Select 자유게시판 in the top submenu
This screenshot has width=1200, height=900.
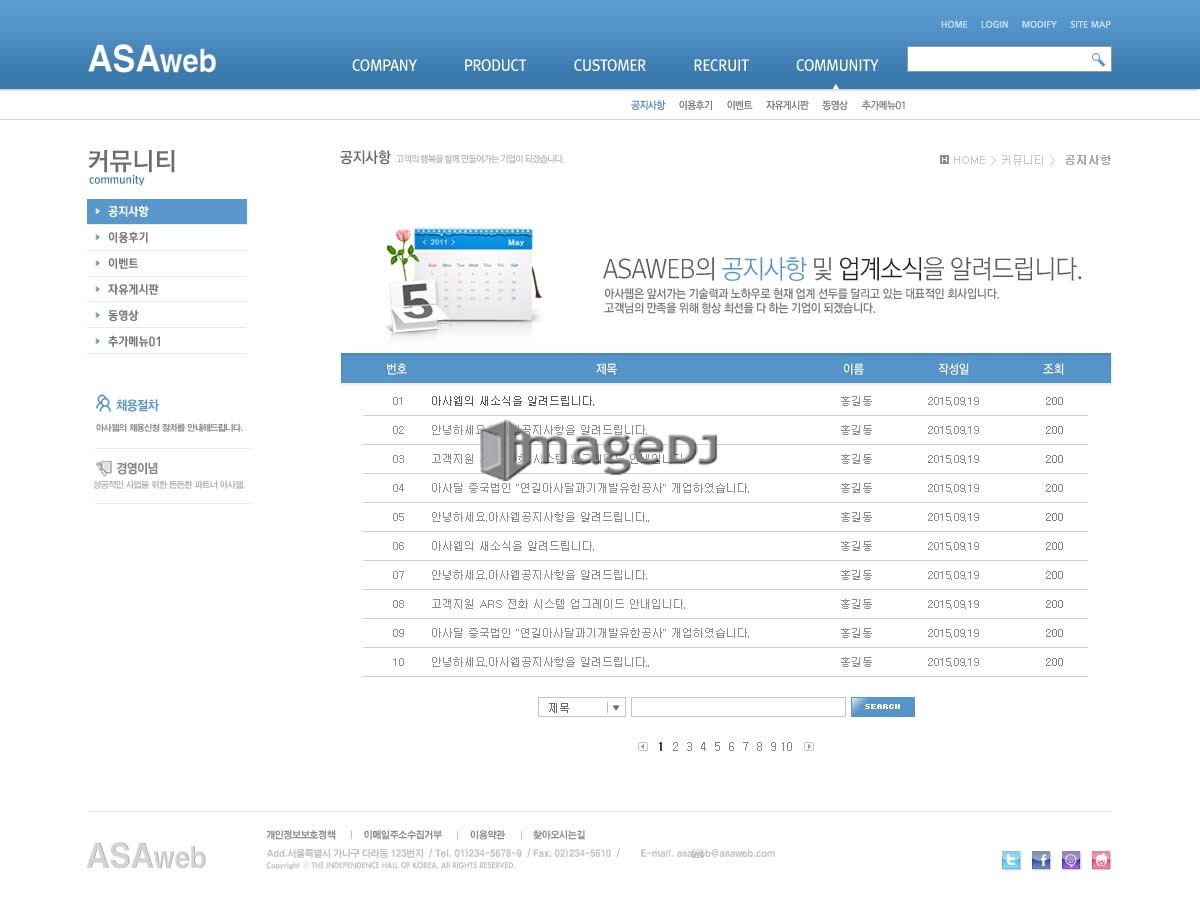(787, 105)
